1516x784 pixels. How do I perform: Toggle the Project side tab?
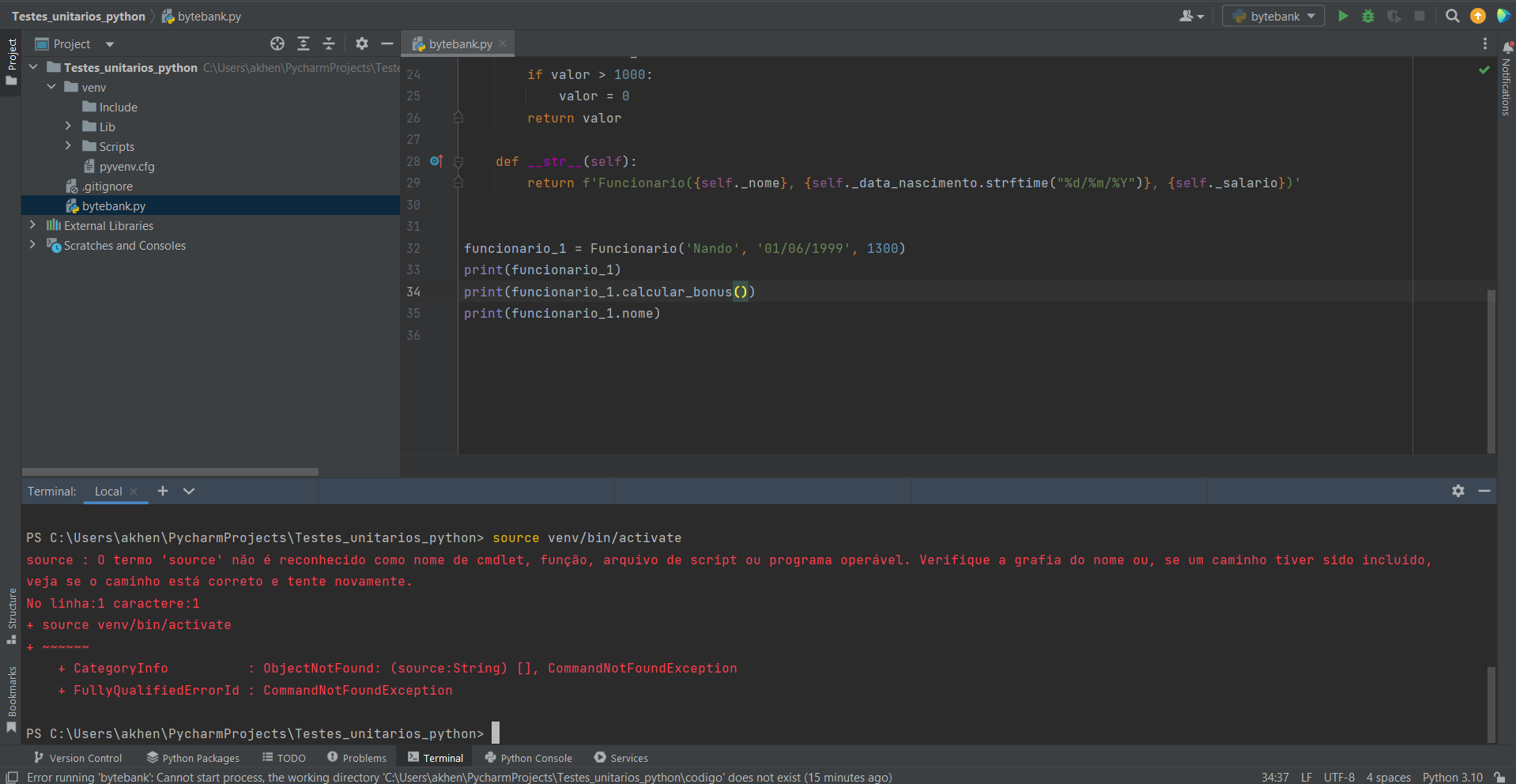click(x=11, y=62)
